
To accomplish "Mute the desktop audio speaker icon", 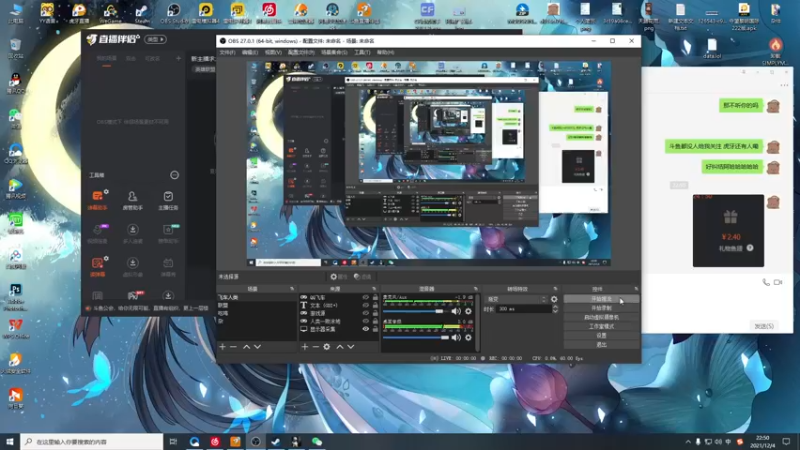I will click(456, 337).
